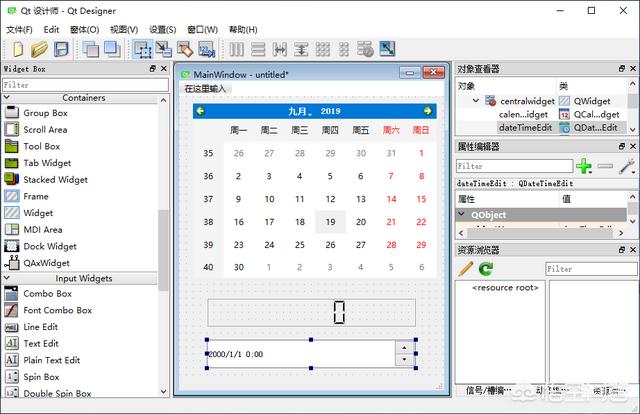Image resolution: width=640 pixels, height=414 pixels.
Task: Apply Form Layout icon
Action: coord(344,49)
